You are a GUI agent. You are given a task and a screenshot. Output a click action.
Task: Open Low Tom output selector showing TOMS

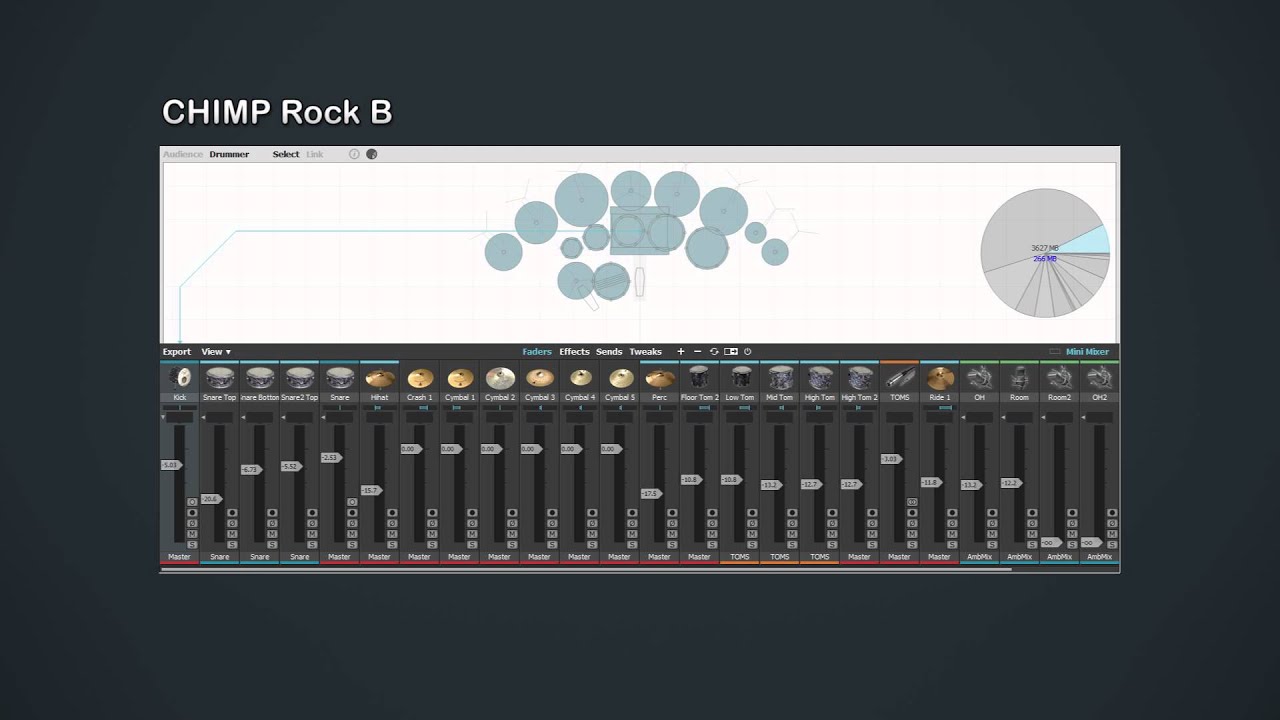(x=740, y=556)
